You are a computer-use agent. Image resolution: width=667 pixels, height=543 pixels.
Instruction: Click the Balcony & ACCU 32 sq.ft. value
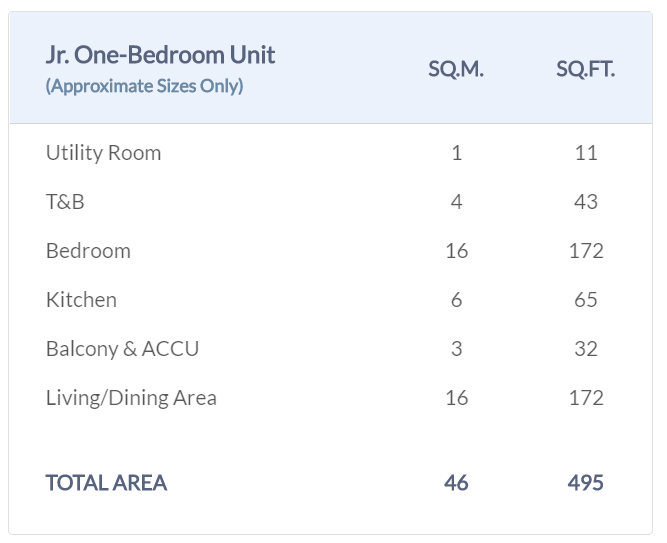click(586, 349)
